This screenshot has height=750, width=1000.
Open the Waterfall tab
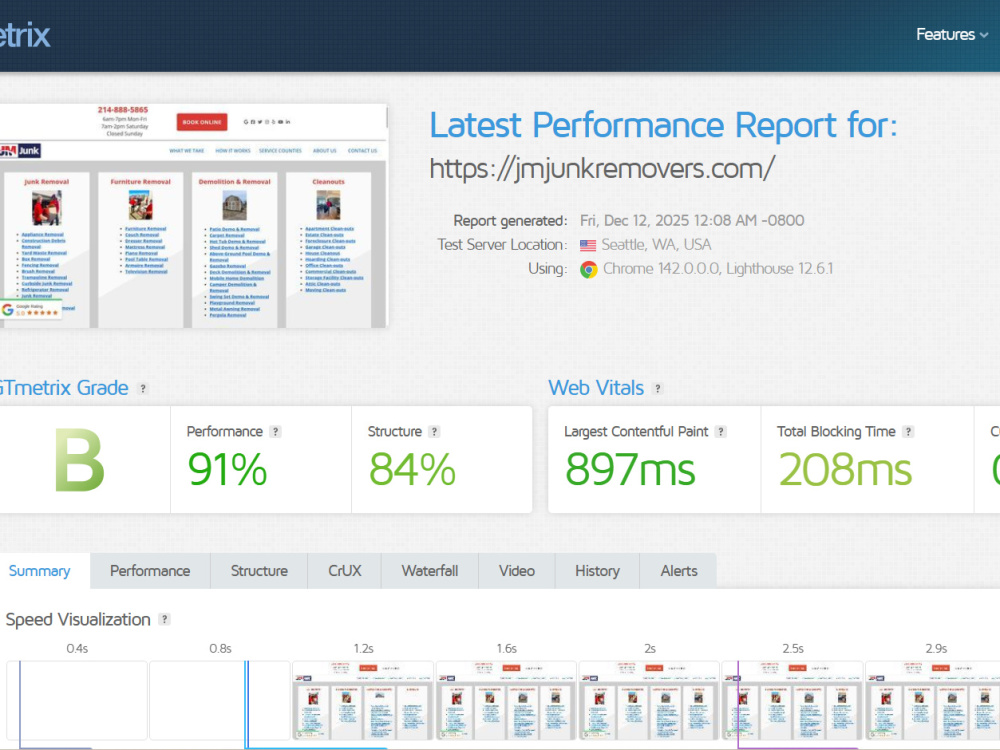click(x=430, y=571)
